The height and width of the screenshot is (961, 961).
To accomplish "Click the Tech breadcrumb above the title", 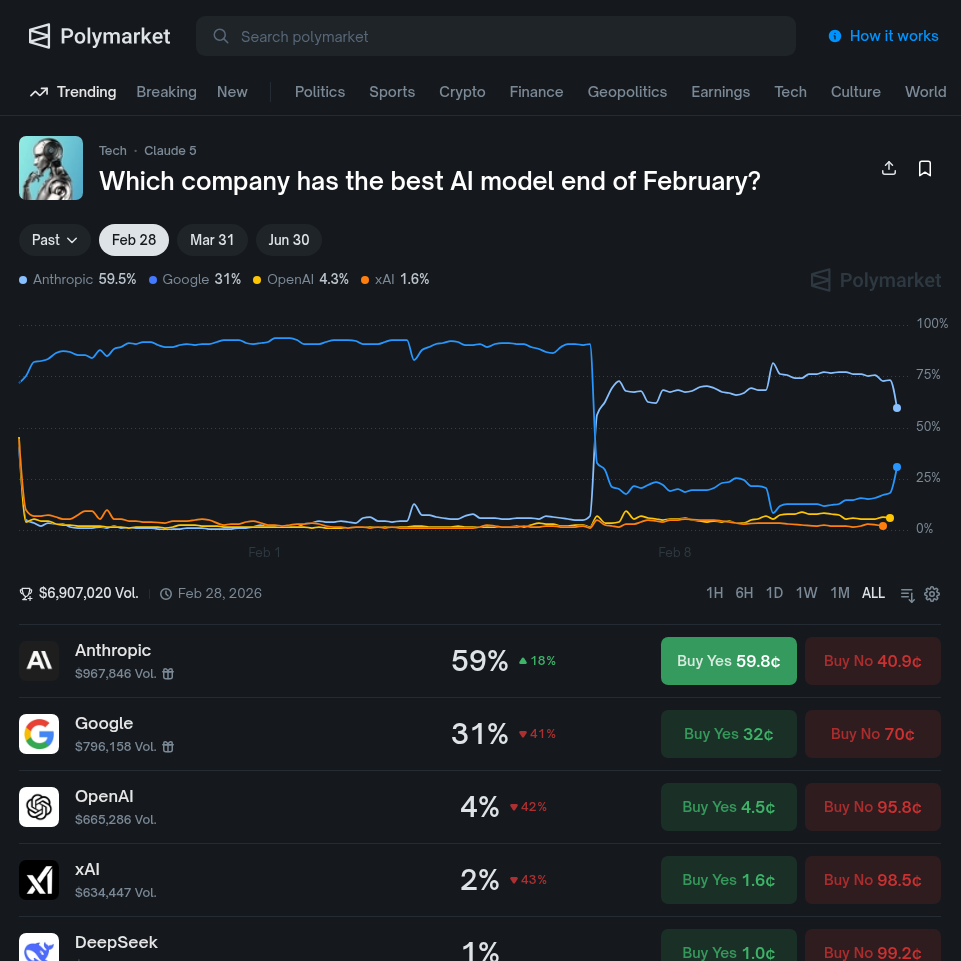I will click(113, 151).
